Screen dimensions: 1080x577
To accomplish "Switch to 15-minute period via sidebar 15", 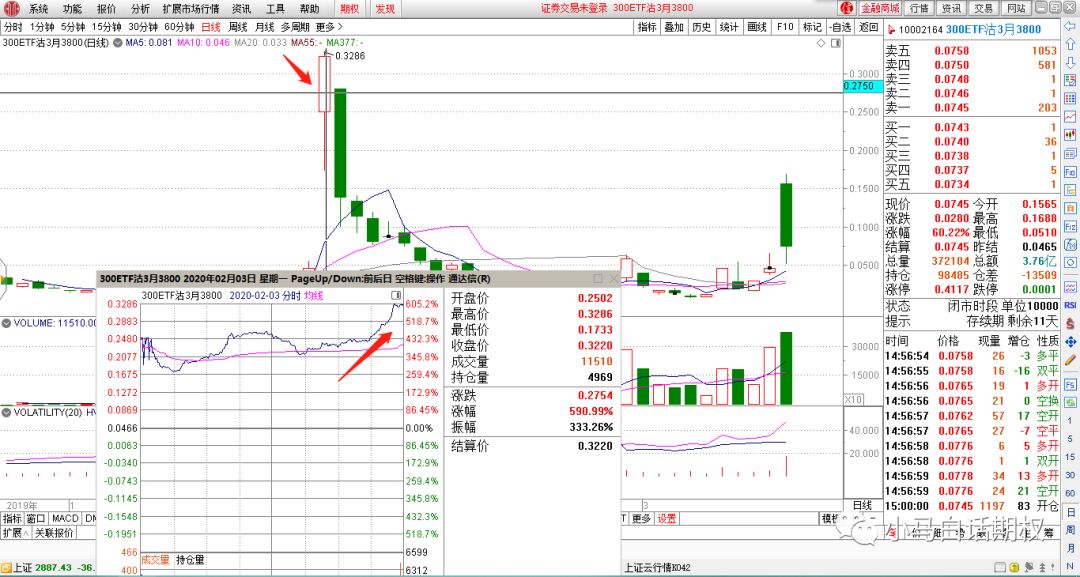I will coord(1070,457).
